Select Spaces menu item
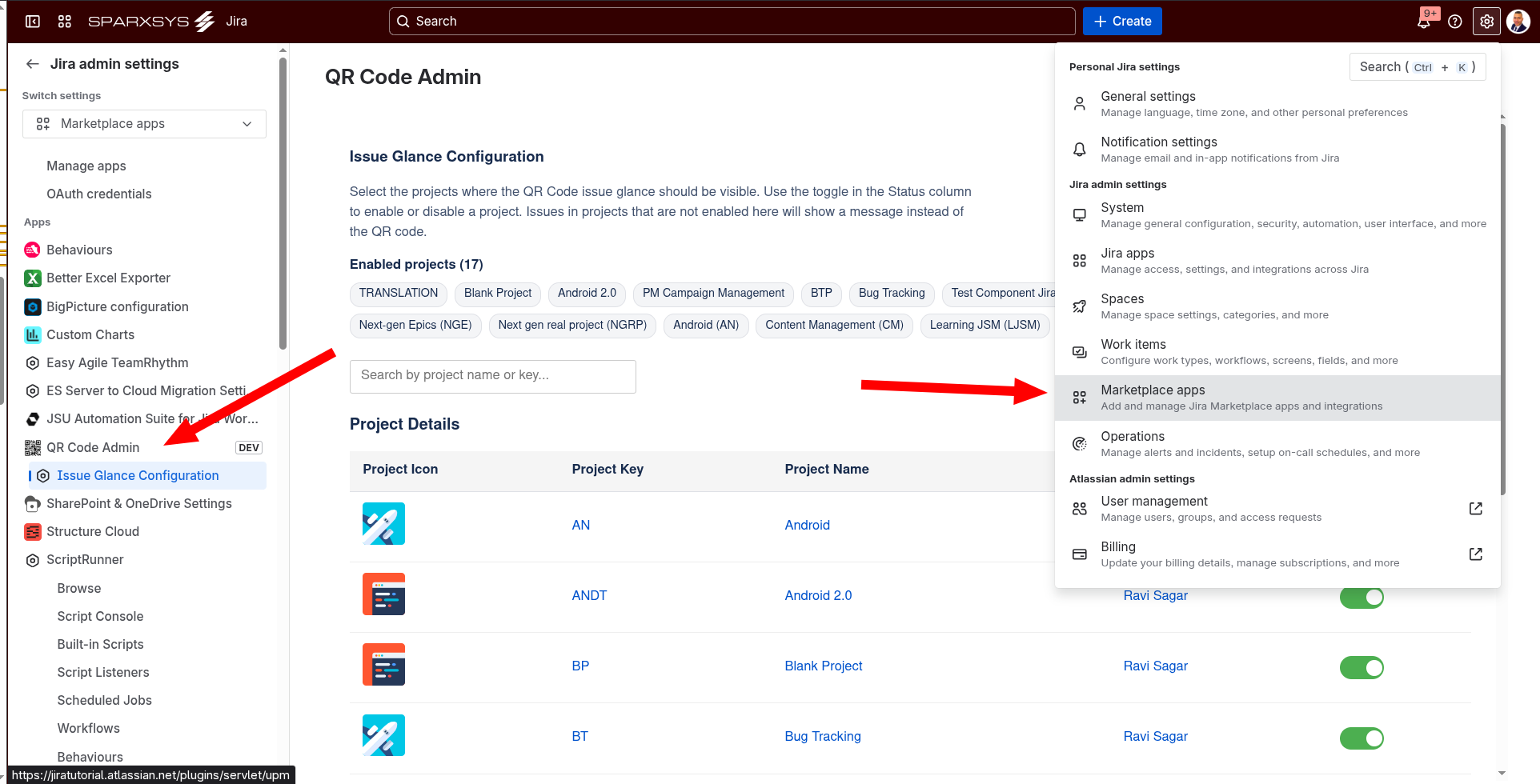The image size is (1540, 784). 1277,306
